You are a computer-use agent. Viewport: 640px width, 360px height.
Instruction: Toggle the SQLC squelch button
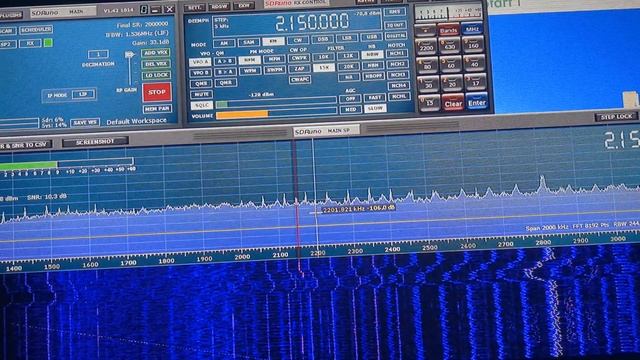(202, 105)
